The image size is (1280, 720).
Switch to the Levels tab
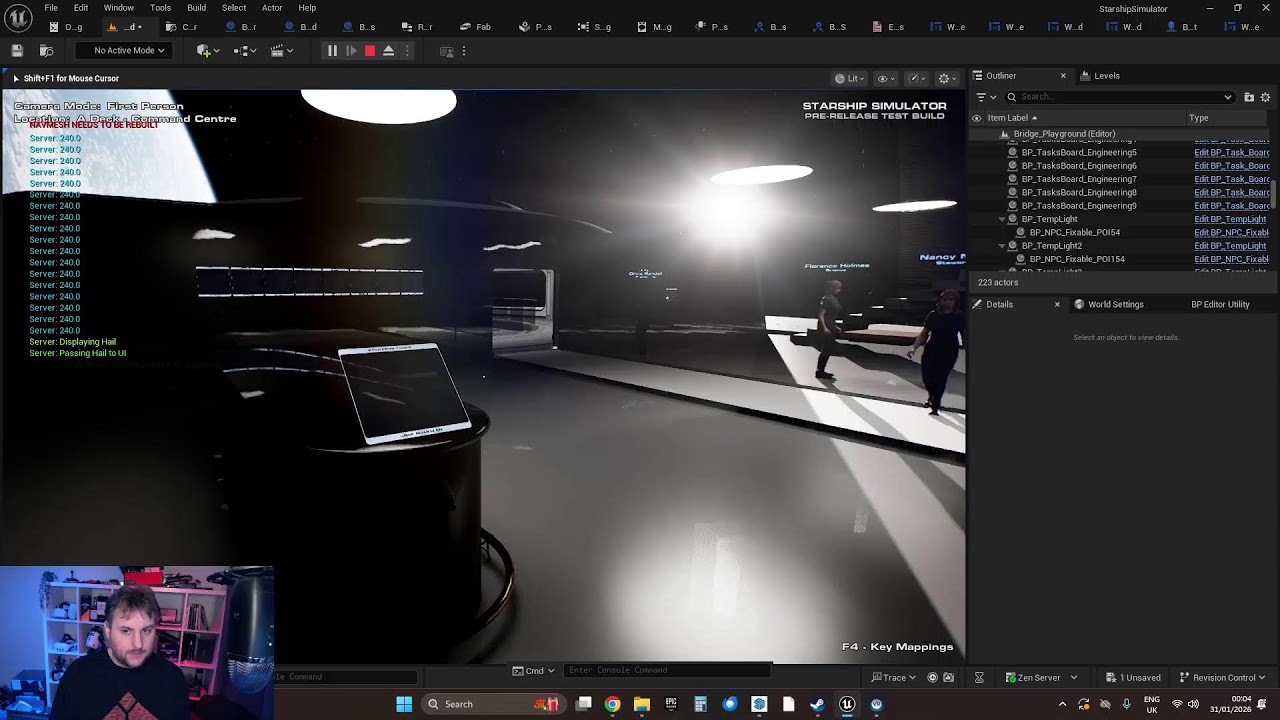[x=1100, y=76]
